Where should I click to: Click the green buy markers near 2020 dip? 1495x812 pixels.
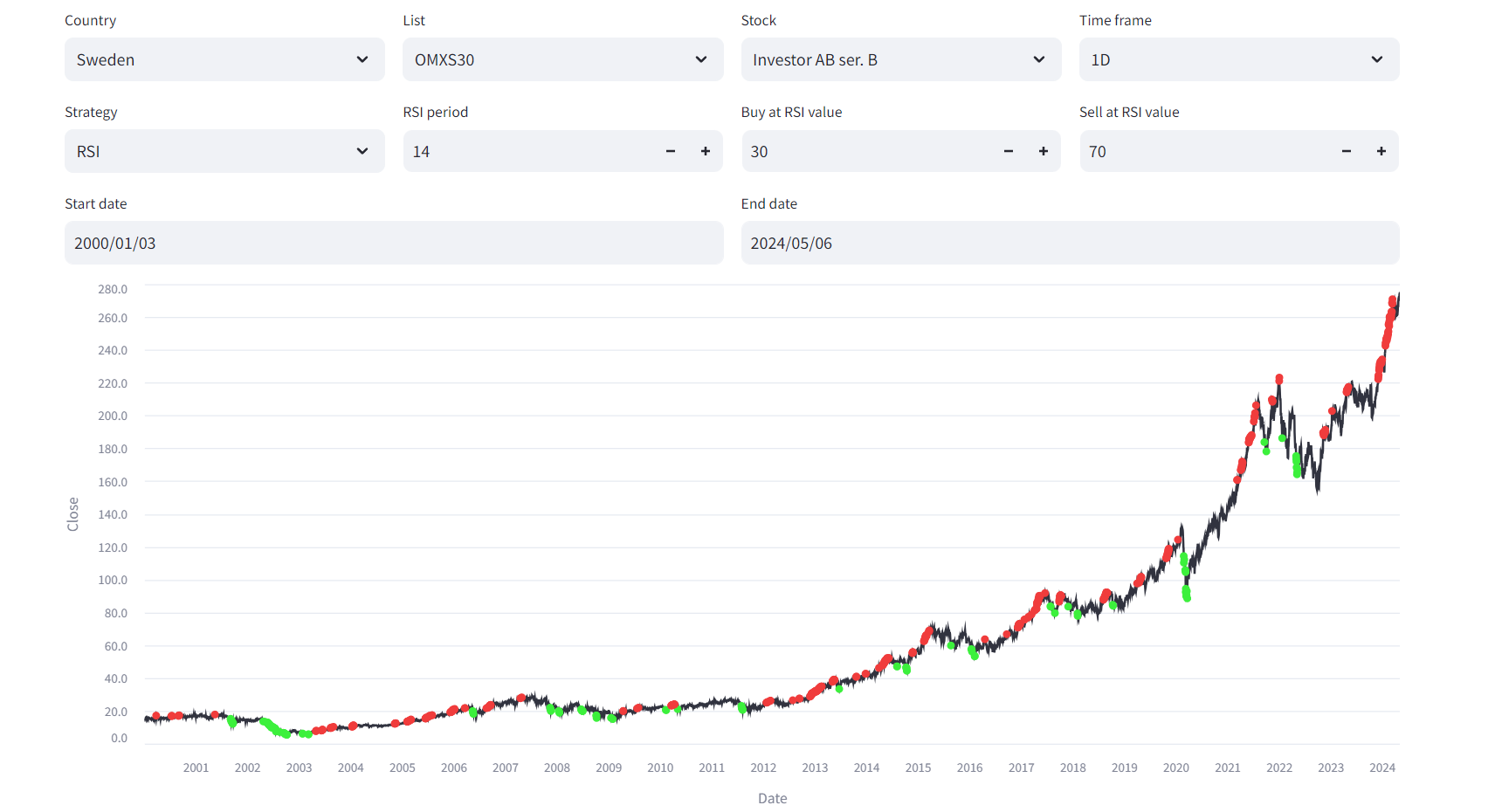pos(1186,593)
